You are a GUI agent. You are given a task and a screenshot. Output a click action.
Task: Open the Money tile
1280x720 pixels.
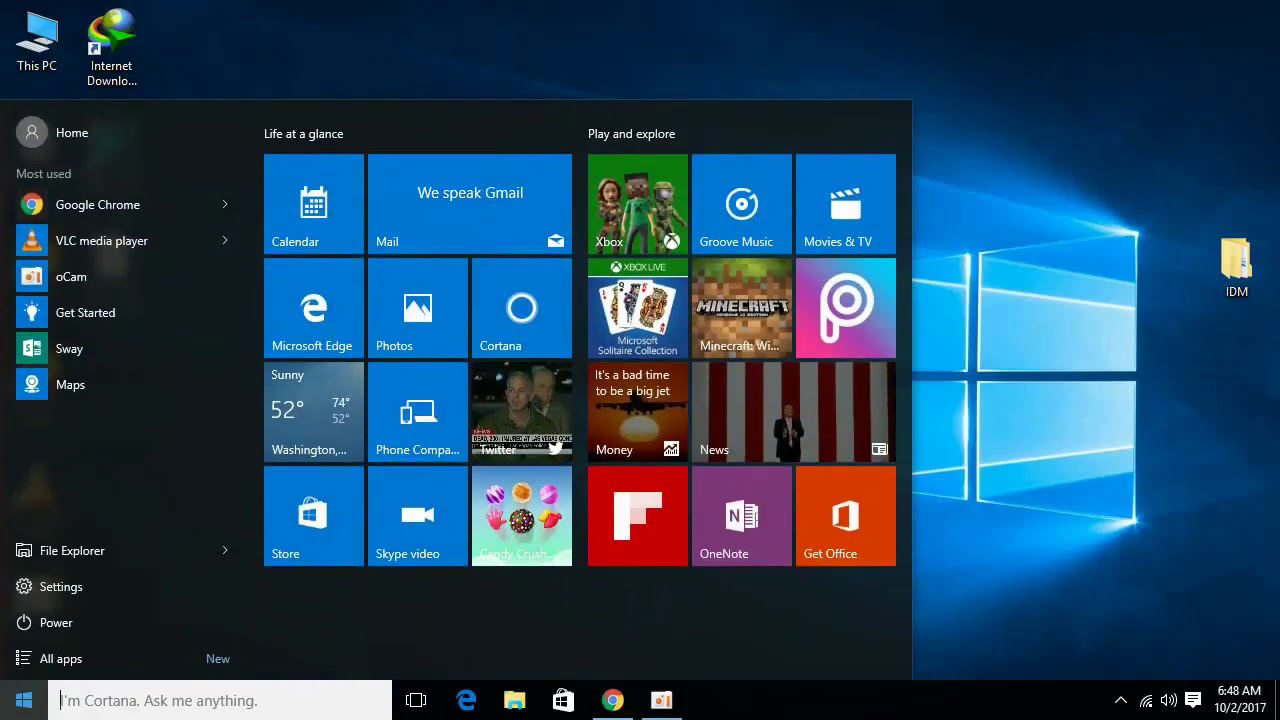point(638,412)
